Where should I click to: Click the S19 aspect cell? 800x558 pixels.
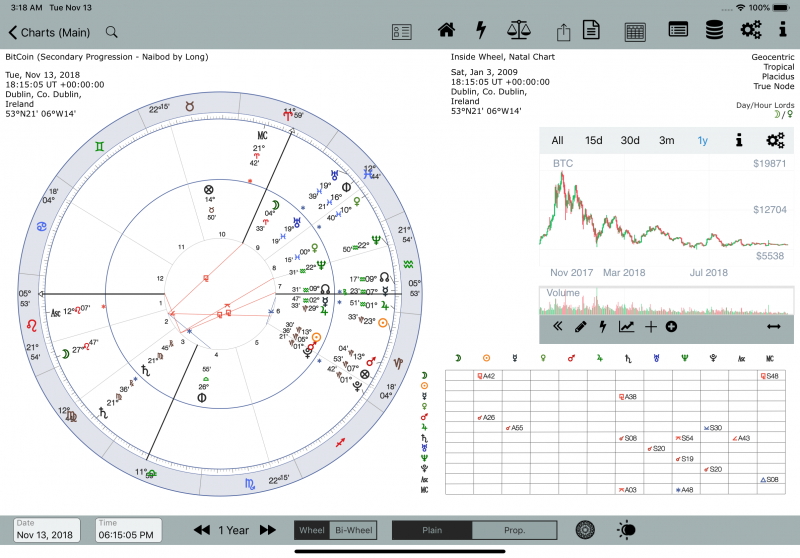(686, 459)
